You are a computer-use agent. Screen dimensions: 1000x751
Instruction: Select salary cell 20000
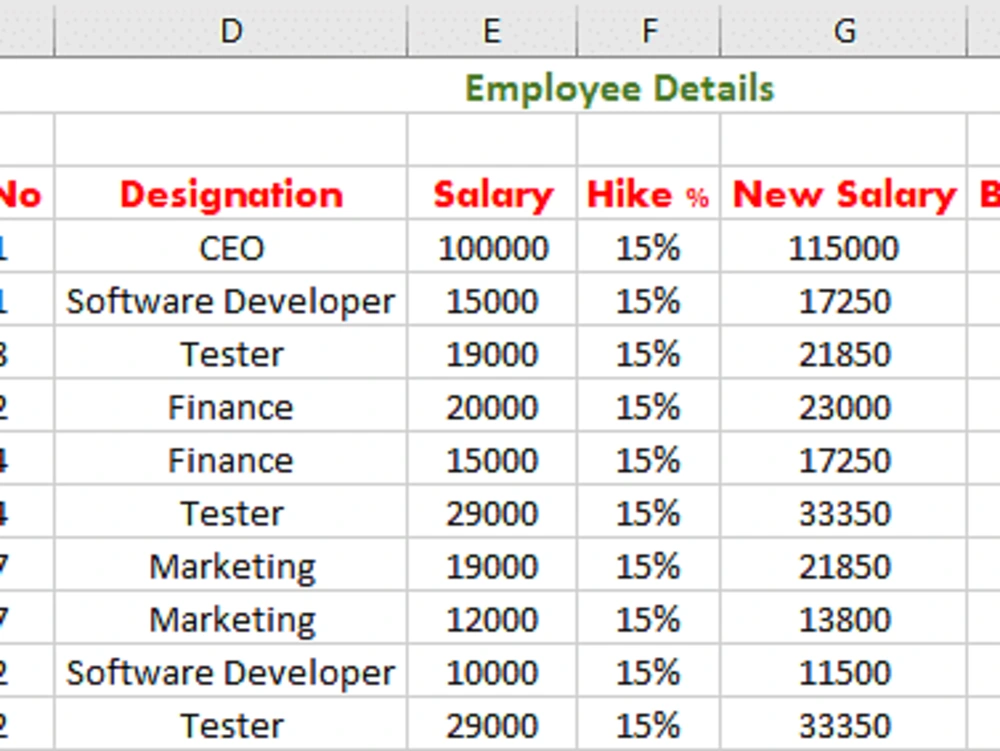click(492, 406)
